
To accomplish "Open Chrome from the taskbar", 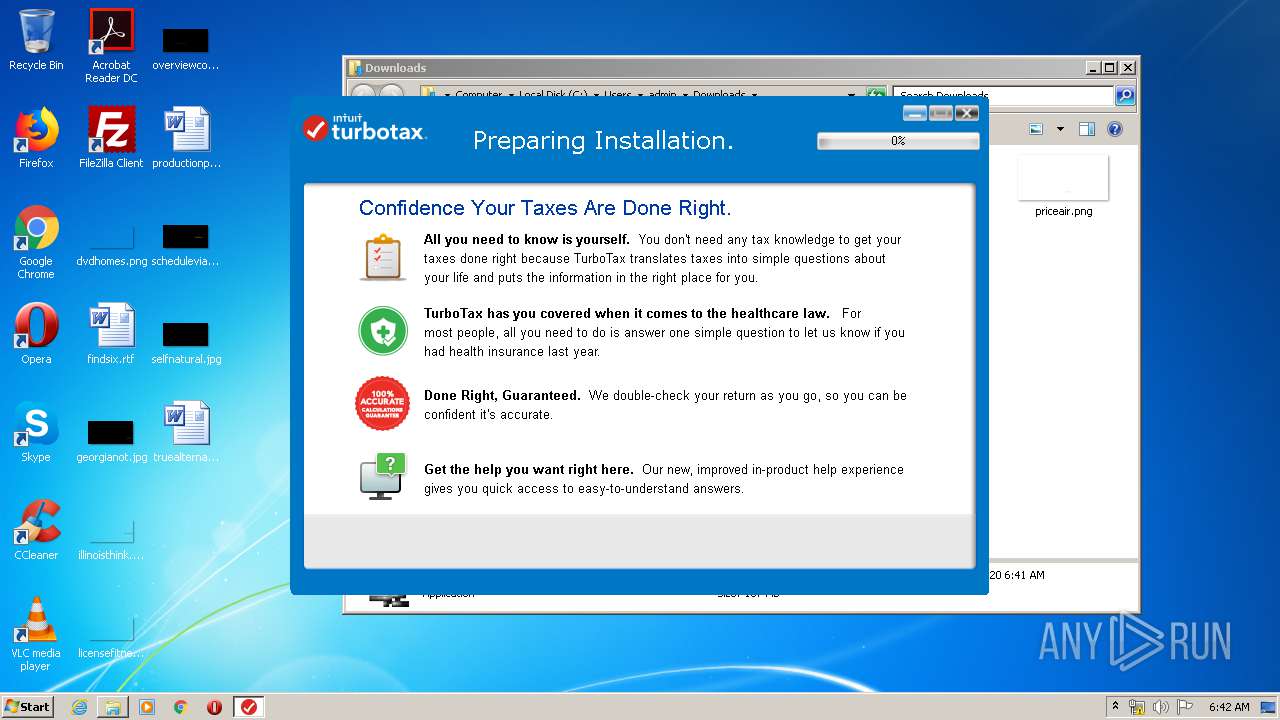I will click(181, 707).
